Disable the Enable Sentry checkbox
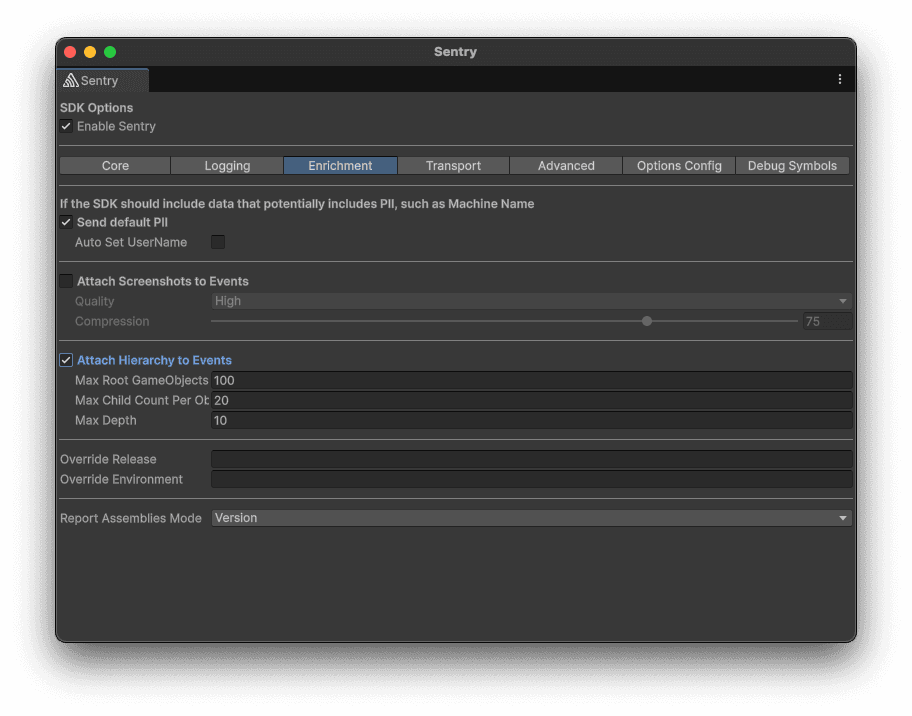912x716 pixels. (66, 126)
